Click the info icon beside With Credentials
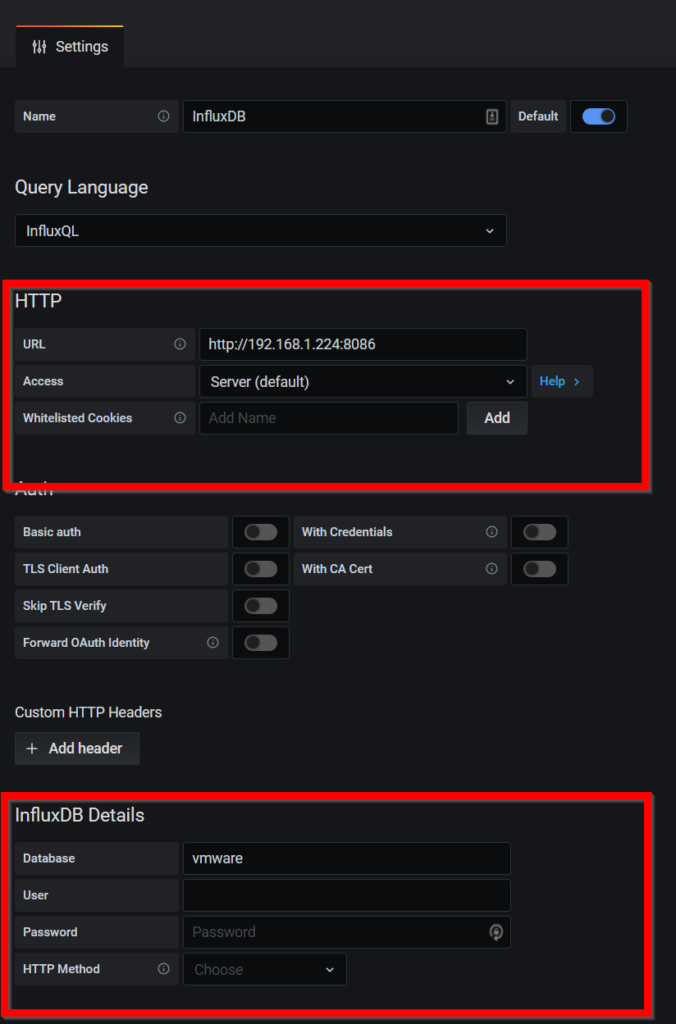 coord(492,532)
